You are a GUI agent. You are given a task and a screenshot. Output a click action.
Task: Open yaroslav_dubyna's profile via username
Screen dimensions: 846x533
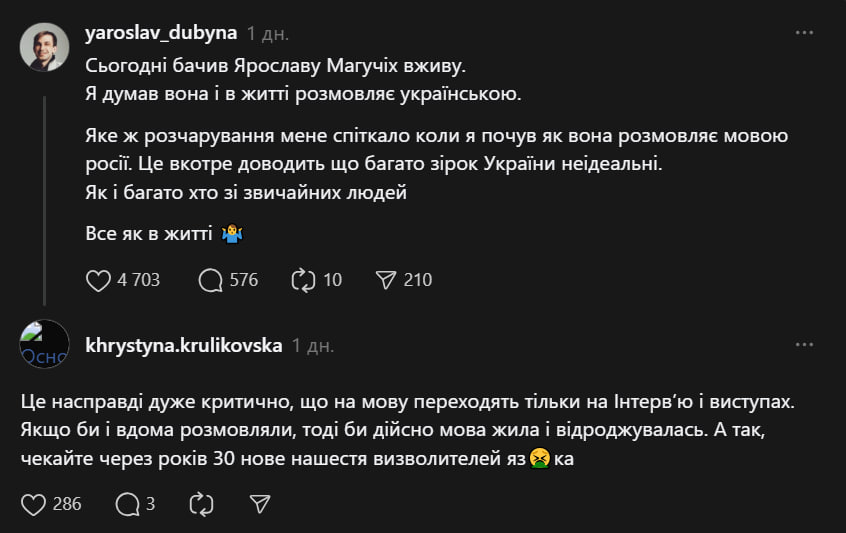tap(161, 33)
